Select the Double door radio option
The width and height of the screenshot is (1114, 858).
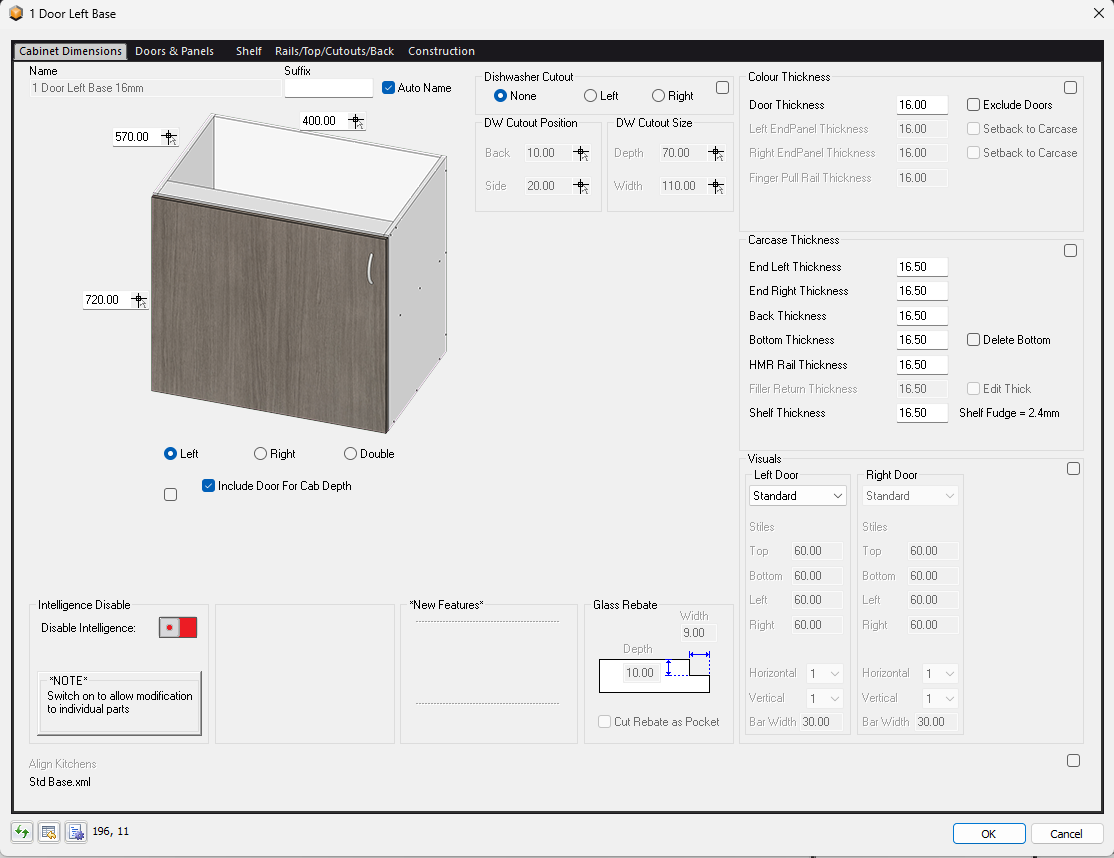coord(350,454)
